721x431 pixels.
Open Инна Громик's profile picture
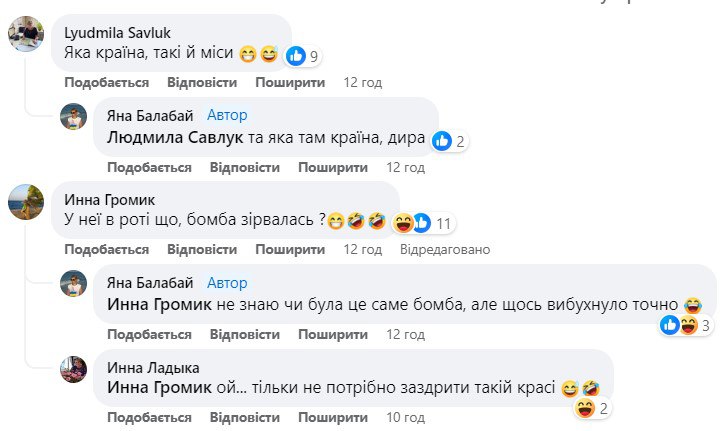coord(26,202)
